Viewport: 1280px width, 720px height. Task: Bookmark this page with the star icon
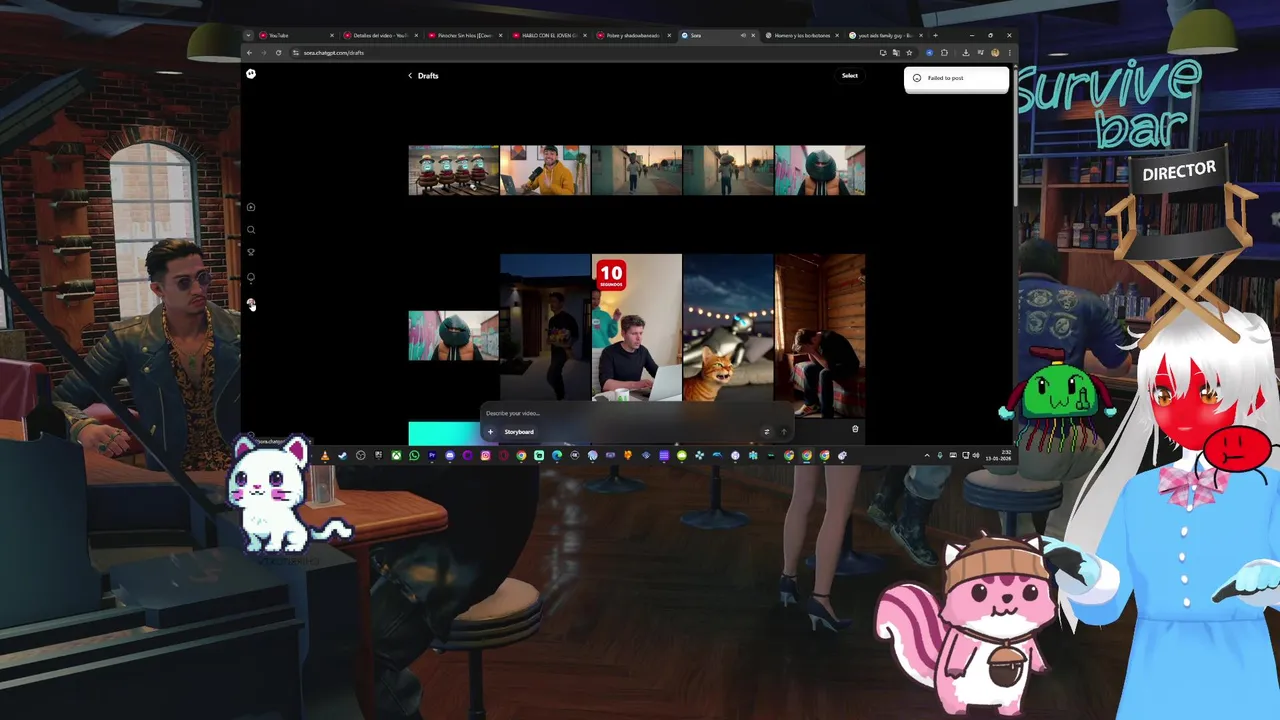click(909, 52)
